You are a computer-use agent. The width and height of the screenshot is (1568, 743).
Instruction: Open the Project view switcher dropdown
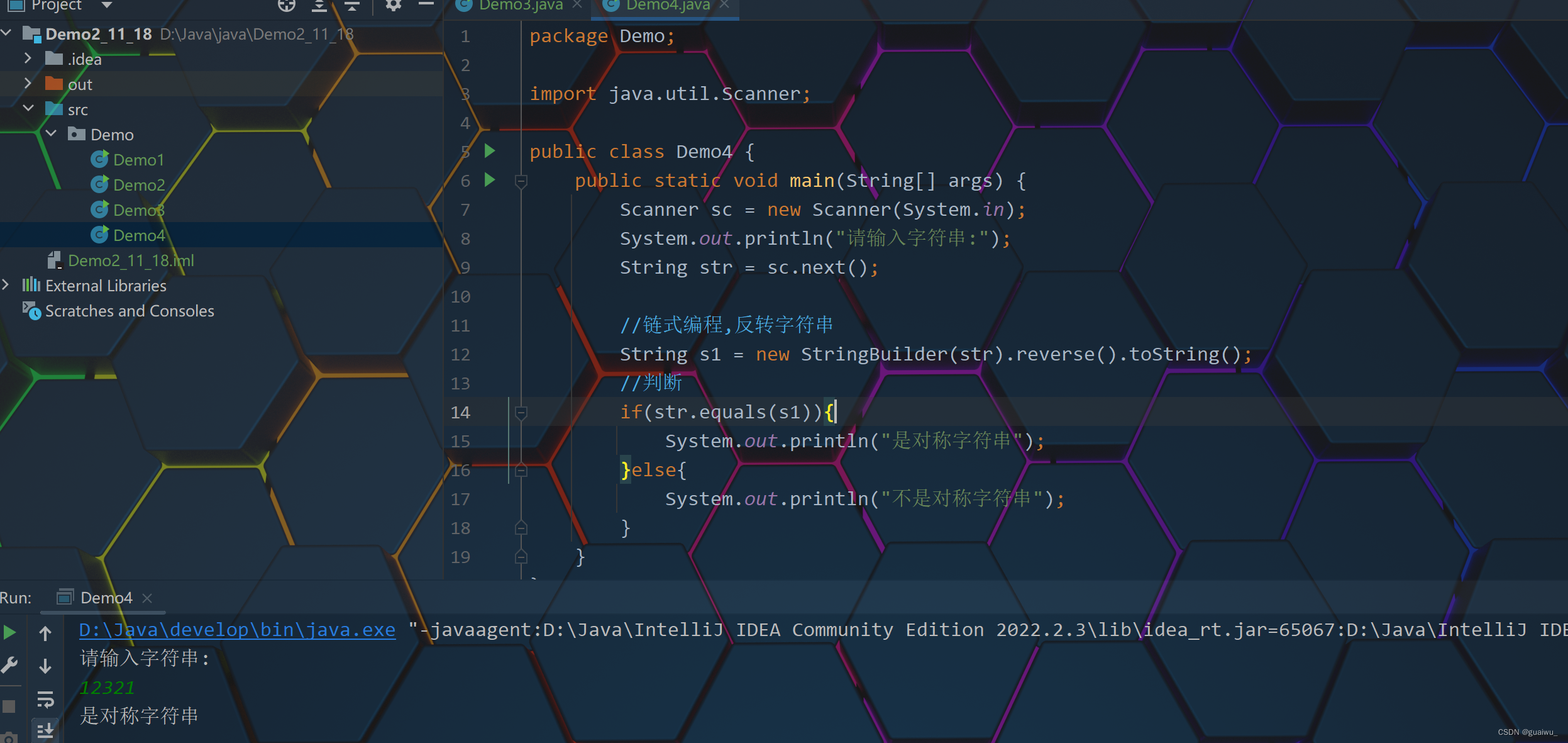106,6
